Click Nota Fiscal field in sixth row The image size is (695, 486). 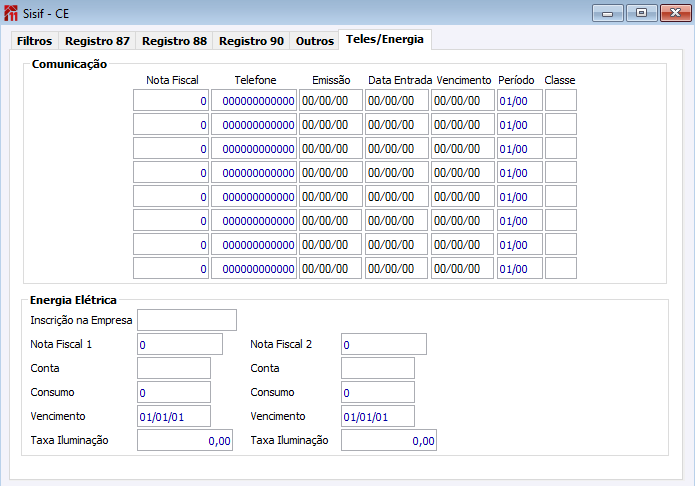point(171,220)
